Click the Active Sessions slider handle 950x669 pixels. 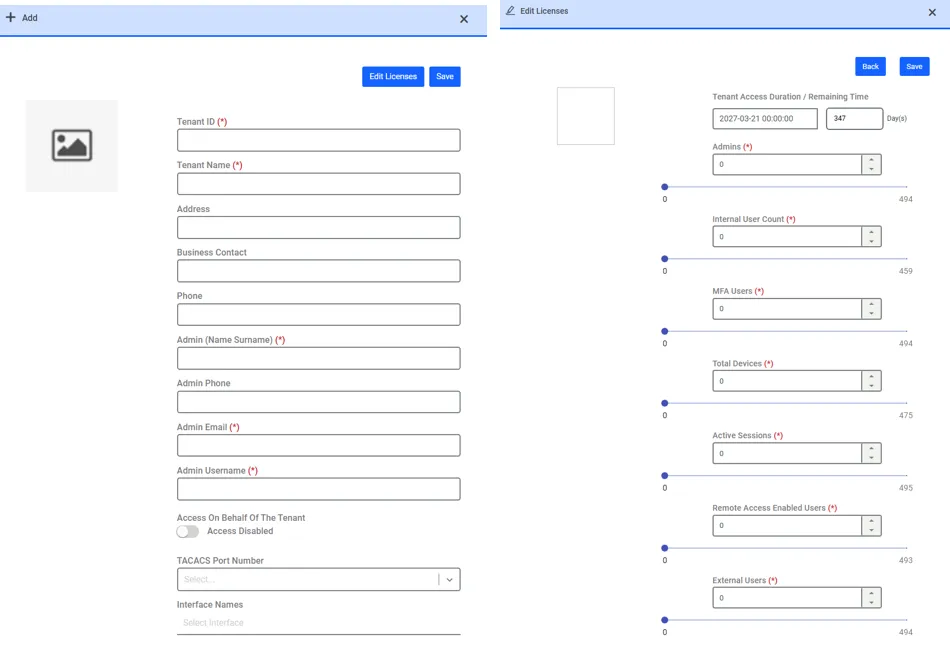click(x=665, y=476)
